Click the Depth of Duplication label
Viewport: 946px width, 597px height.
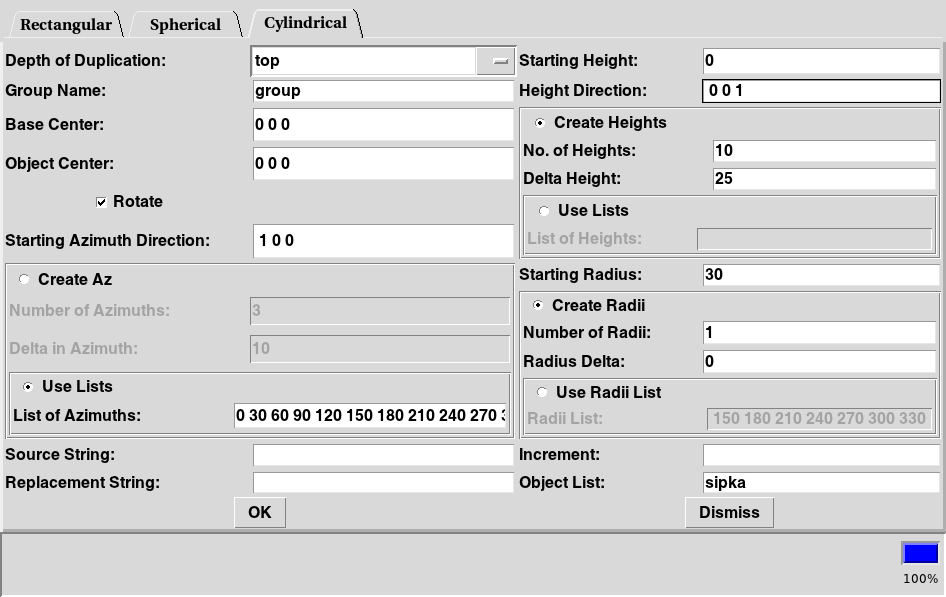86,61
